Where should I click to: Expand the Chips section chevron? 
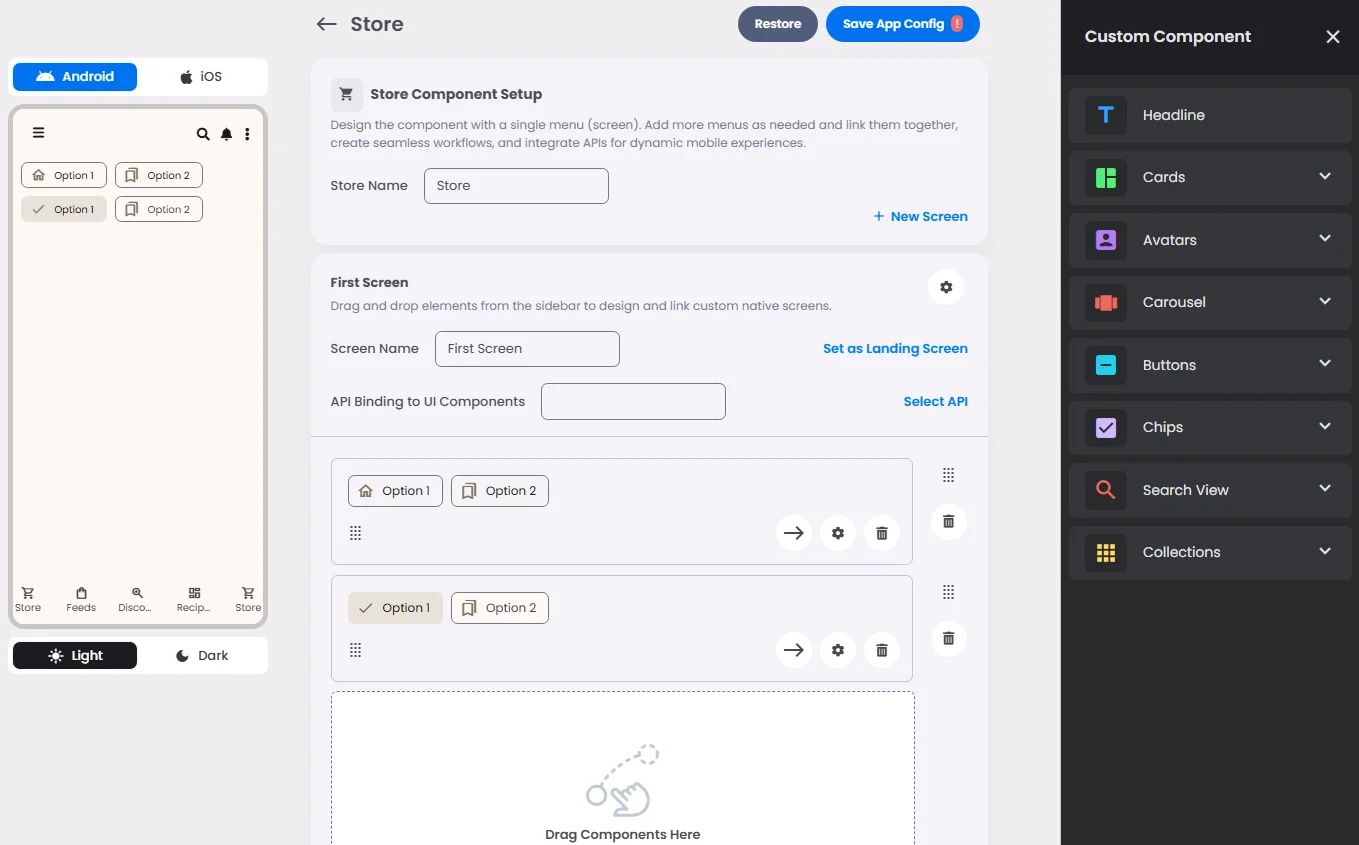(1325, 427)
